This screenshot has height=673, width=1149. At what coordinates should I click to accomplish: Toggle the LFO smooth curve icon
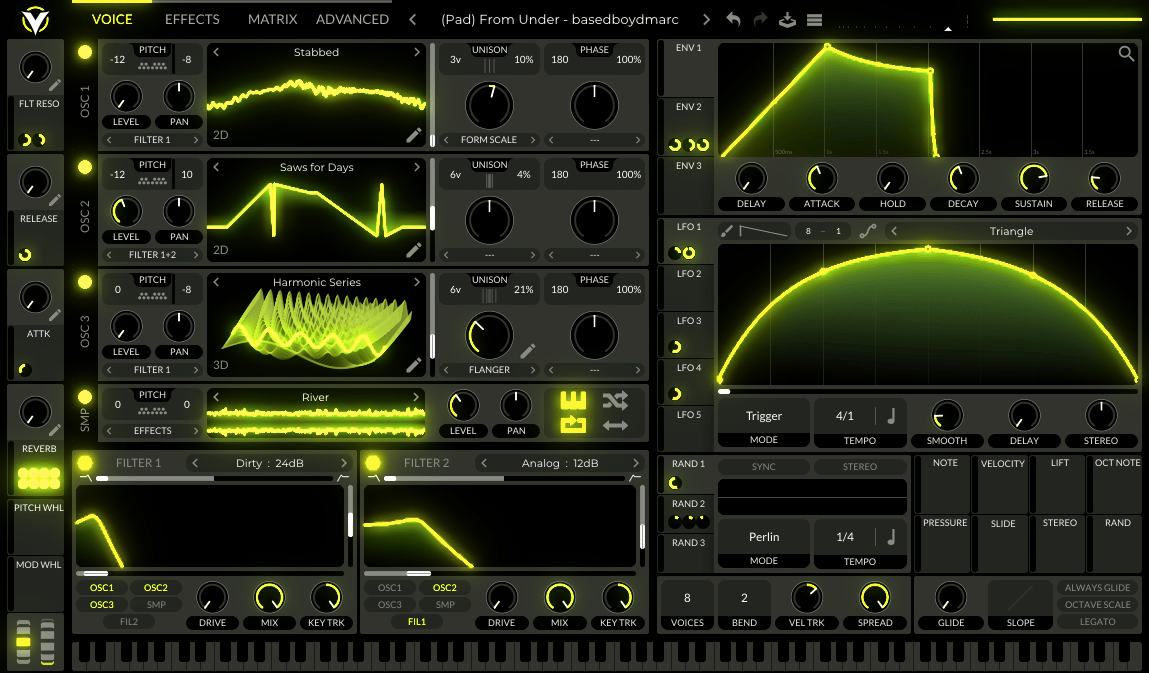point(868,231)
